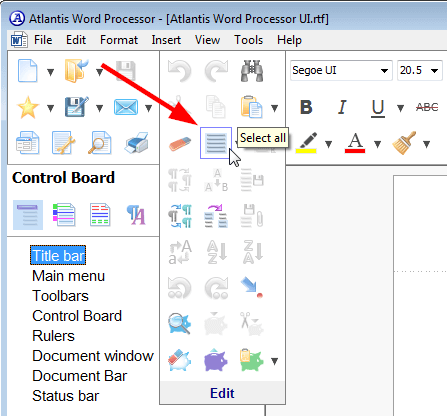
Task: Go to the Document Bar heading
Action: coord(80,376)
